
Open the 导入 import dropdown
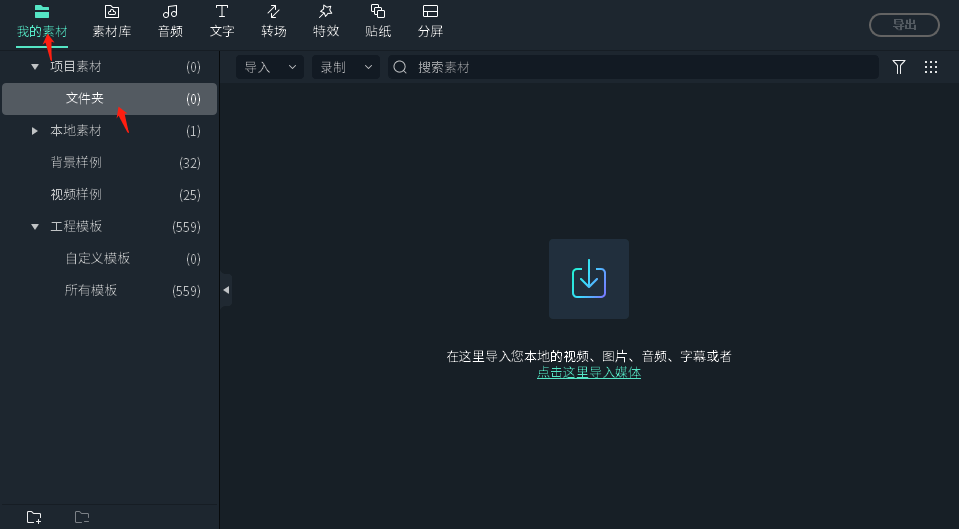(270, 67)
